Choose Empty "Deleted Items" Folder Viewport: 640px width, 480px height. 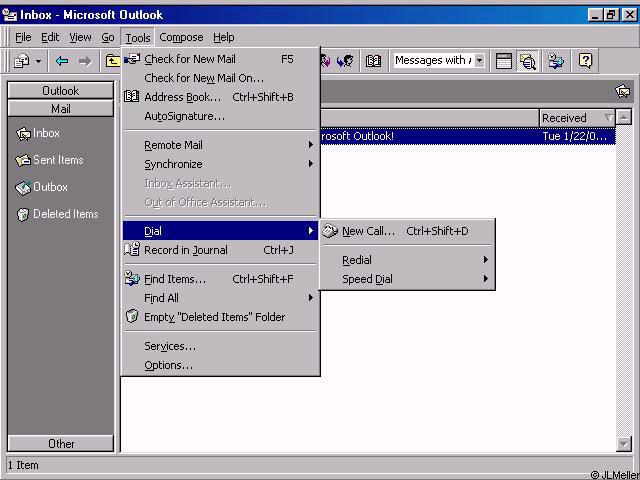tap(220, 317)
